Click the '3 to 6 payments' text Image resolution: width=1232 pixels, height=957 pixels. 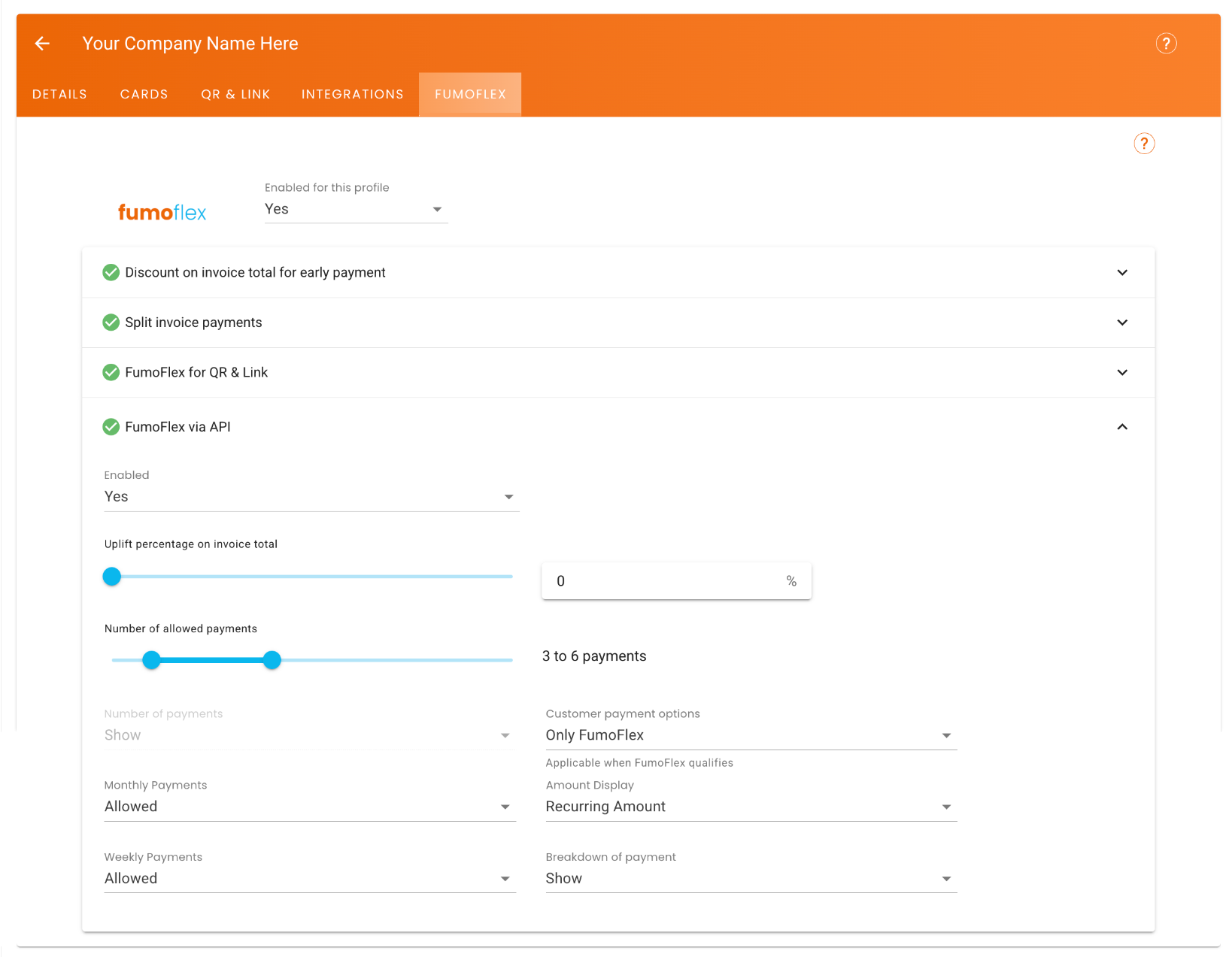tap(594, 656)
